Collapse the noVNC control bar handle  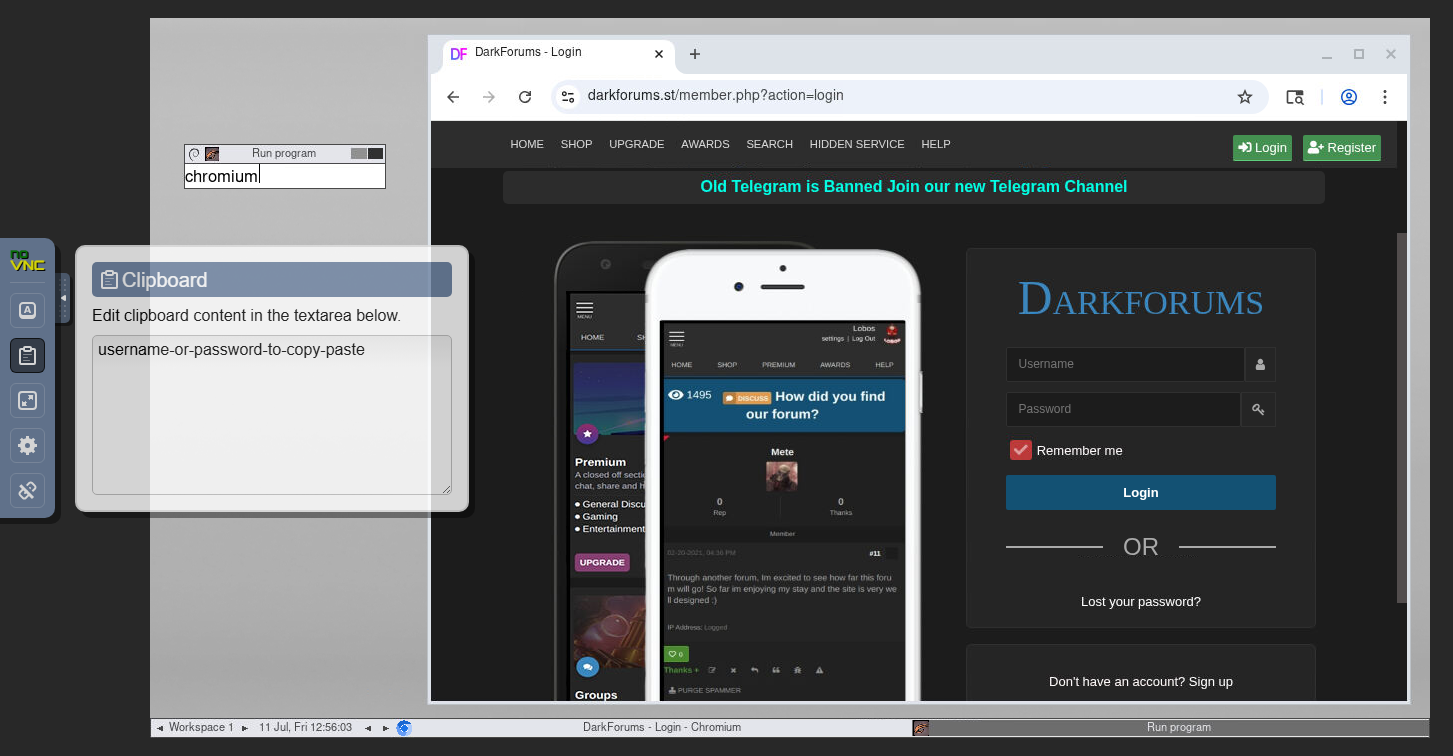pos(64,298)
